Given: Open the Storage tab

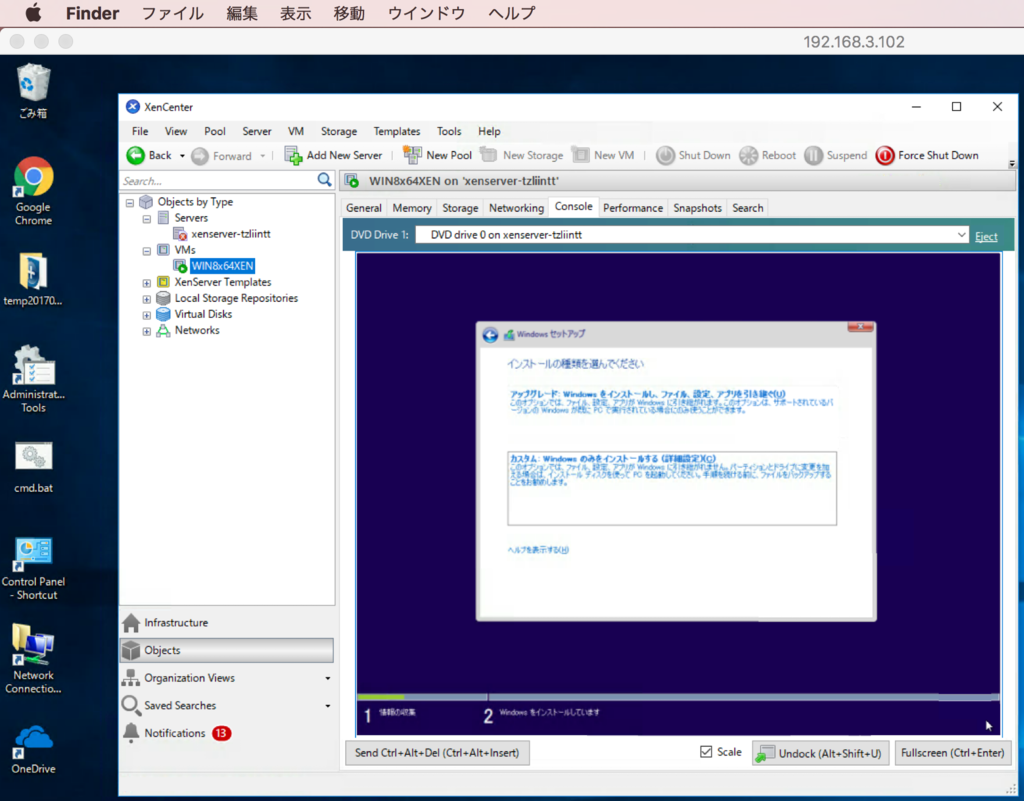Looking at the screenshot, I should 460,208.
